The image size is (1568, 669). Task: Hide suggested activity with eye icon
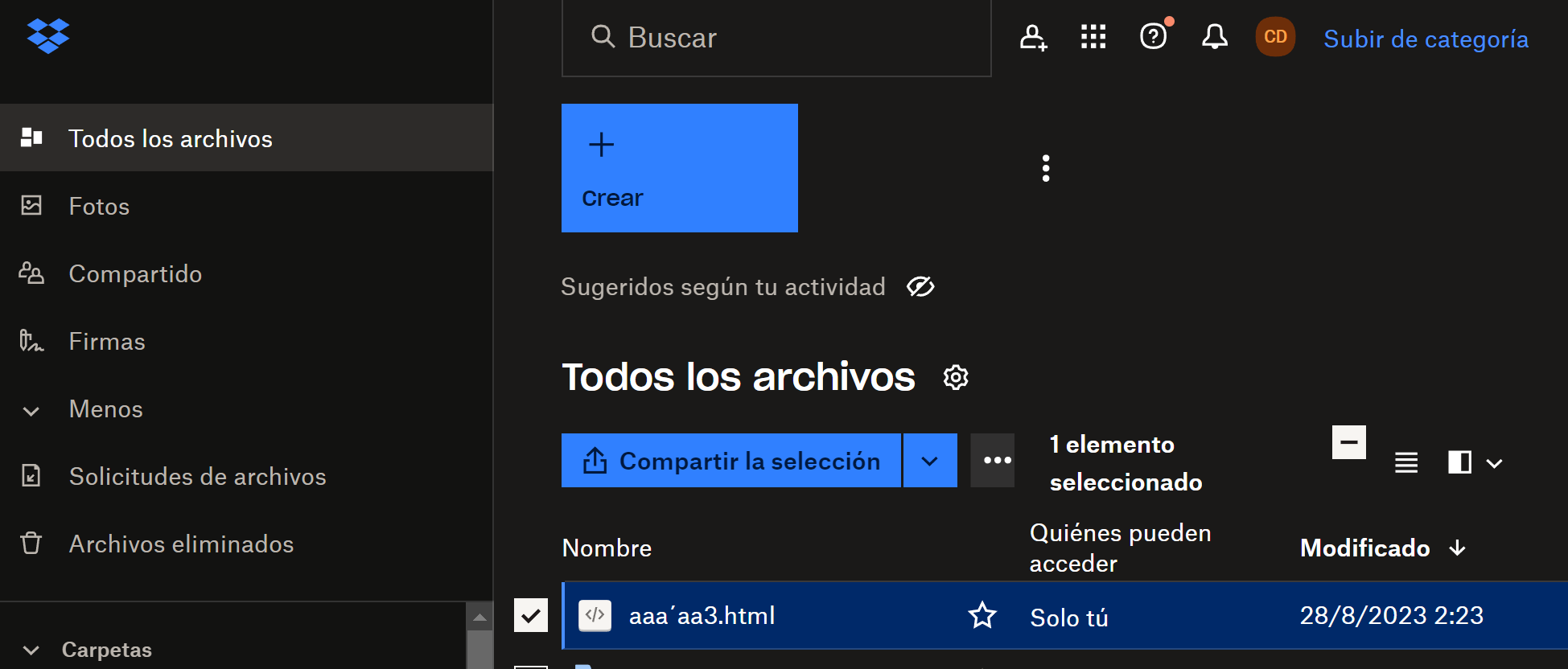[920, 287]
